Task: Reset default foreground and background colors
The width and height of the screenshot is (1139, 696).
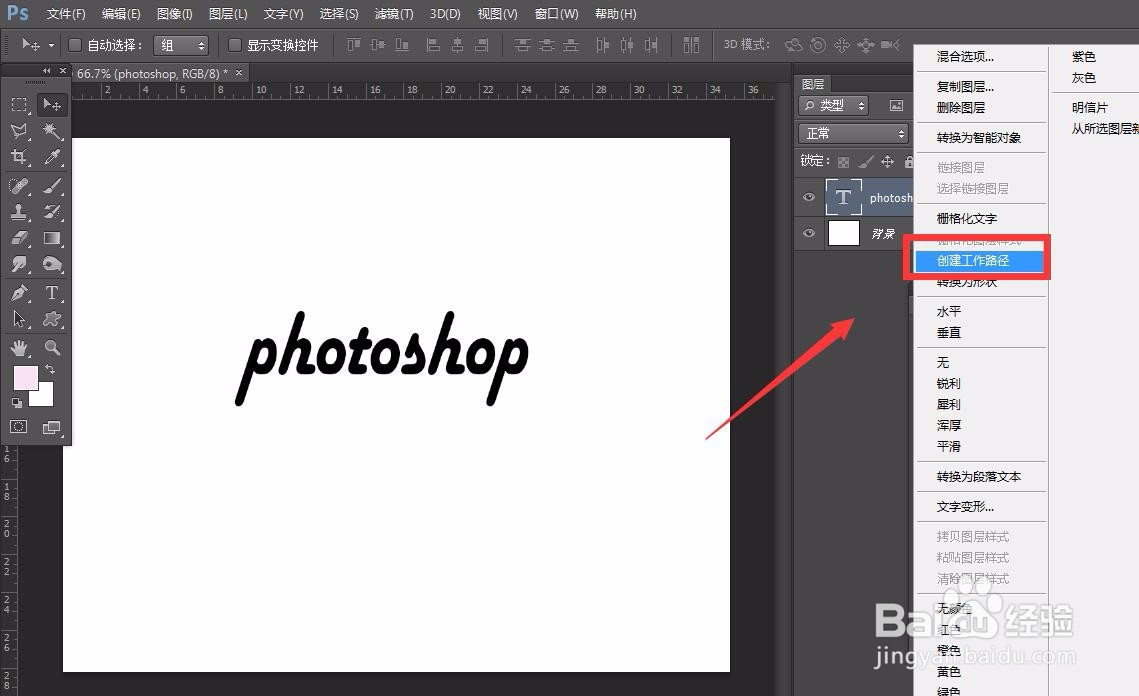Action: [x=17, y=402]
